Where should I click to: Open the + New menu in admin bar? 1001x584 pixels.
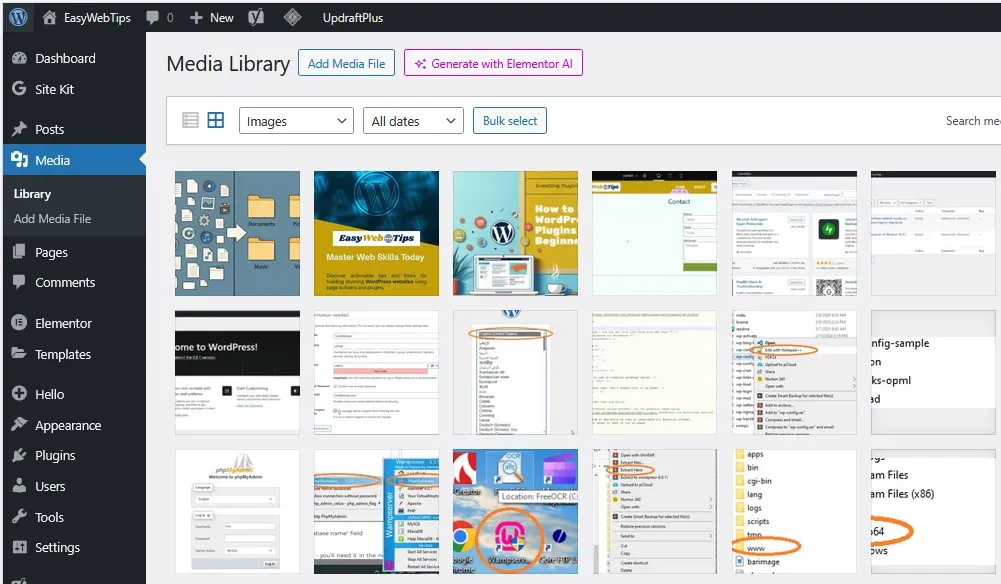tap(211, 17)
